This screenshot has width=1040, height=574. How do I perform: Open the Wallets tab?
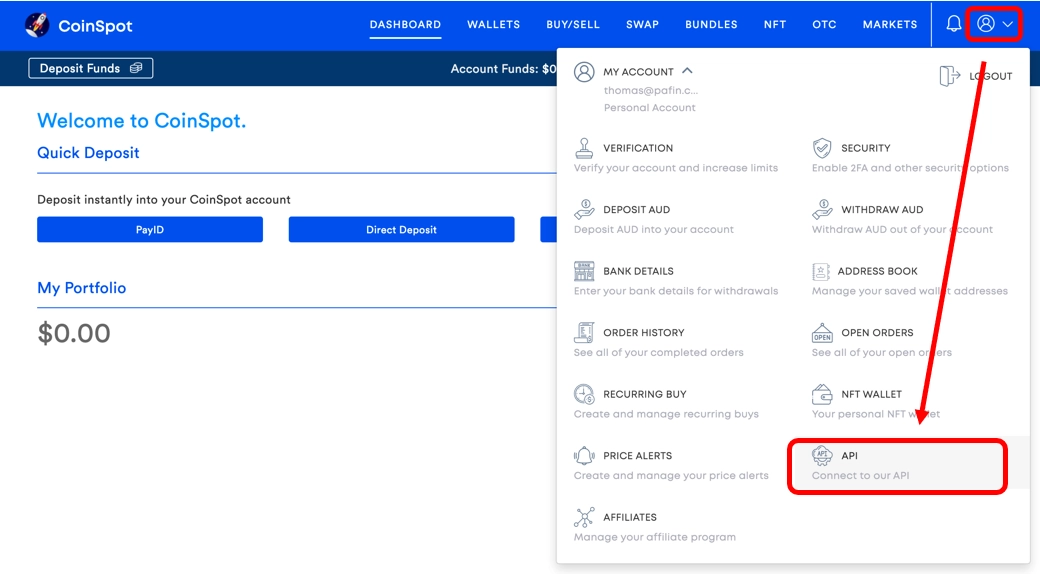coord(493,25)
